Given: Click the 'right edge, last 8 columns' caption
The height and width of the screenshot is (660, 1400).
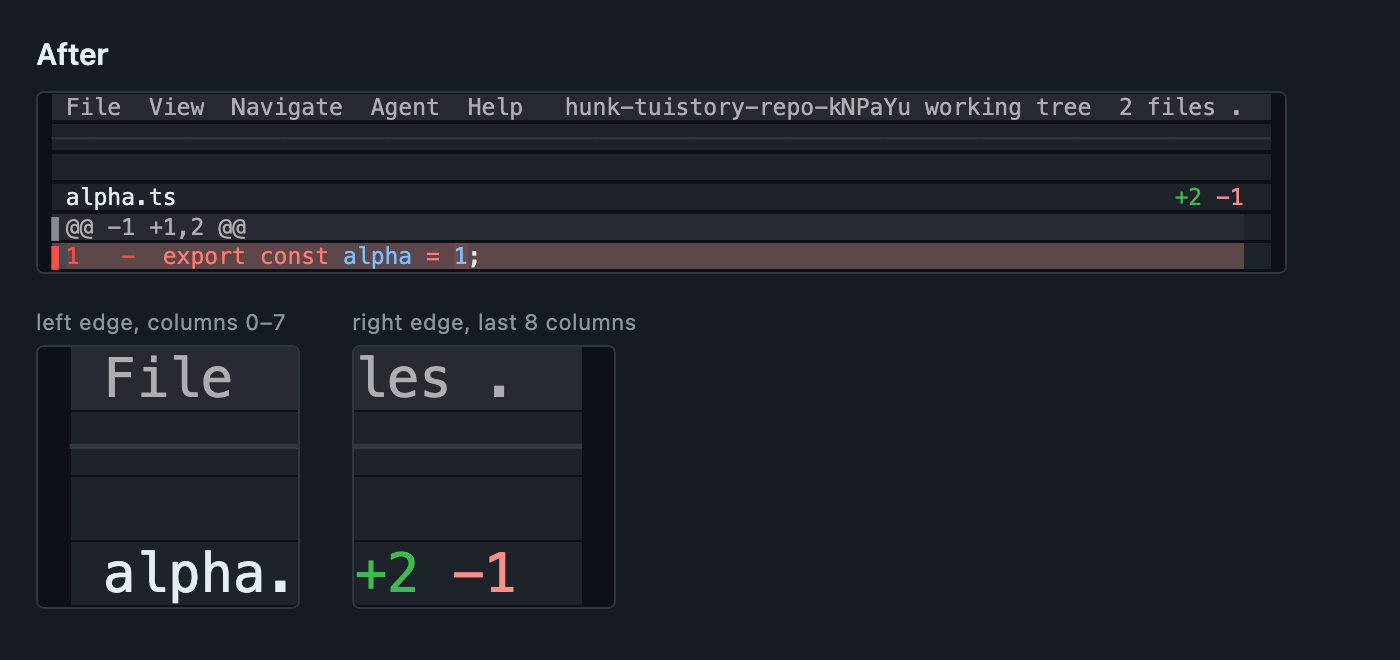Looking at the screenshot, I should click(x=494, y=322).
